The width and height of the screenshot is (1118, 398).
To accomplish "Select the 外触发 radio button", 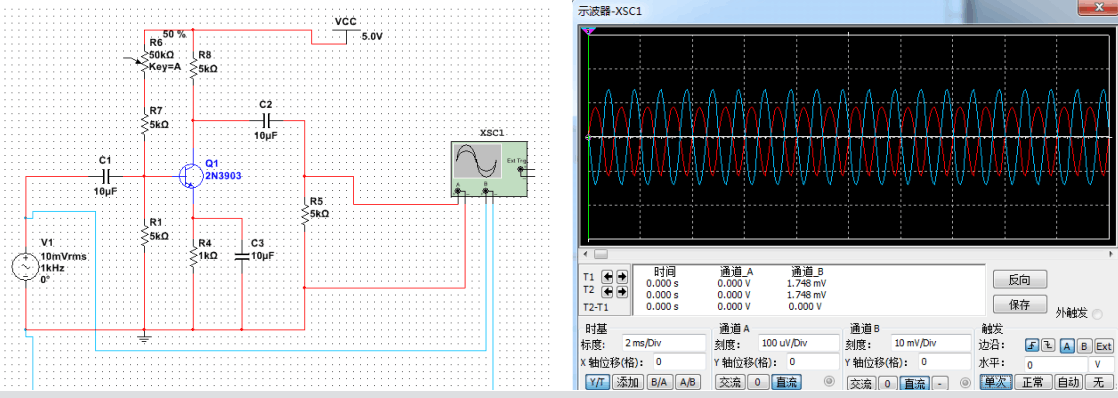I will 1097,314.
